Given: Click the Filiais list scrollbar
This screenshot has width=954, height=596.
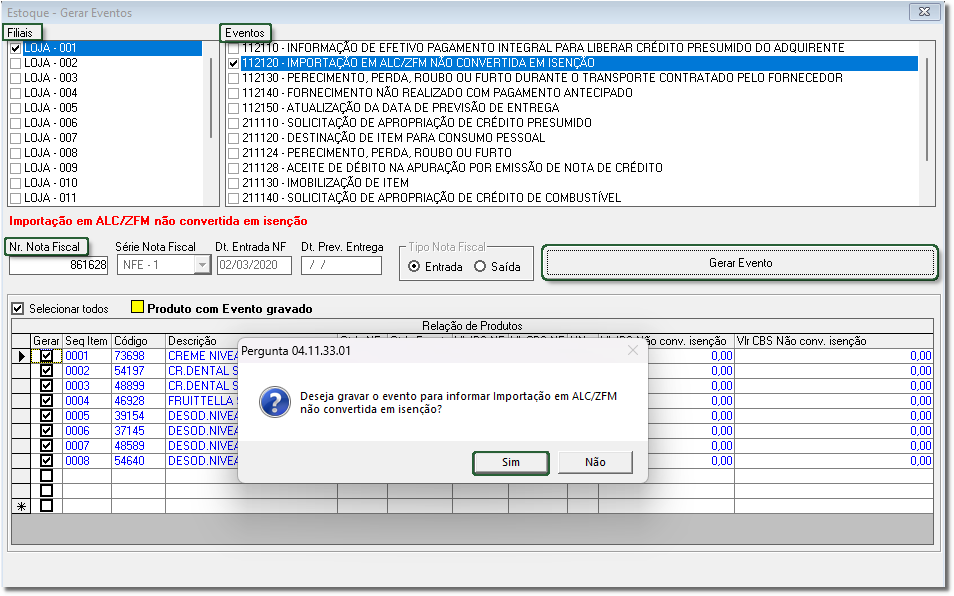Looking at the screenshot, I should (x=211, y=97).
